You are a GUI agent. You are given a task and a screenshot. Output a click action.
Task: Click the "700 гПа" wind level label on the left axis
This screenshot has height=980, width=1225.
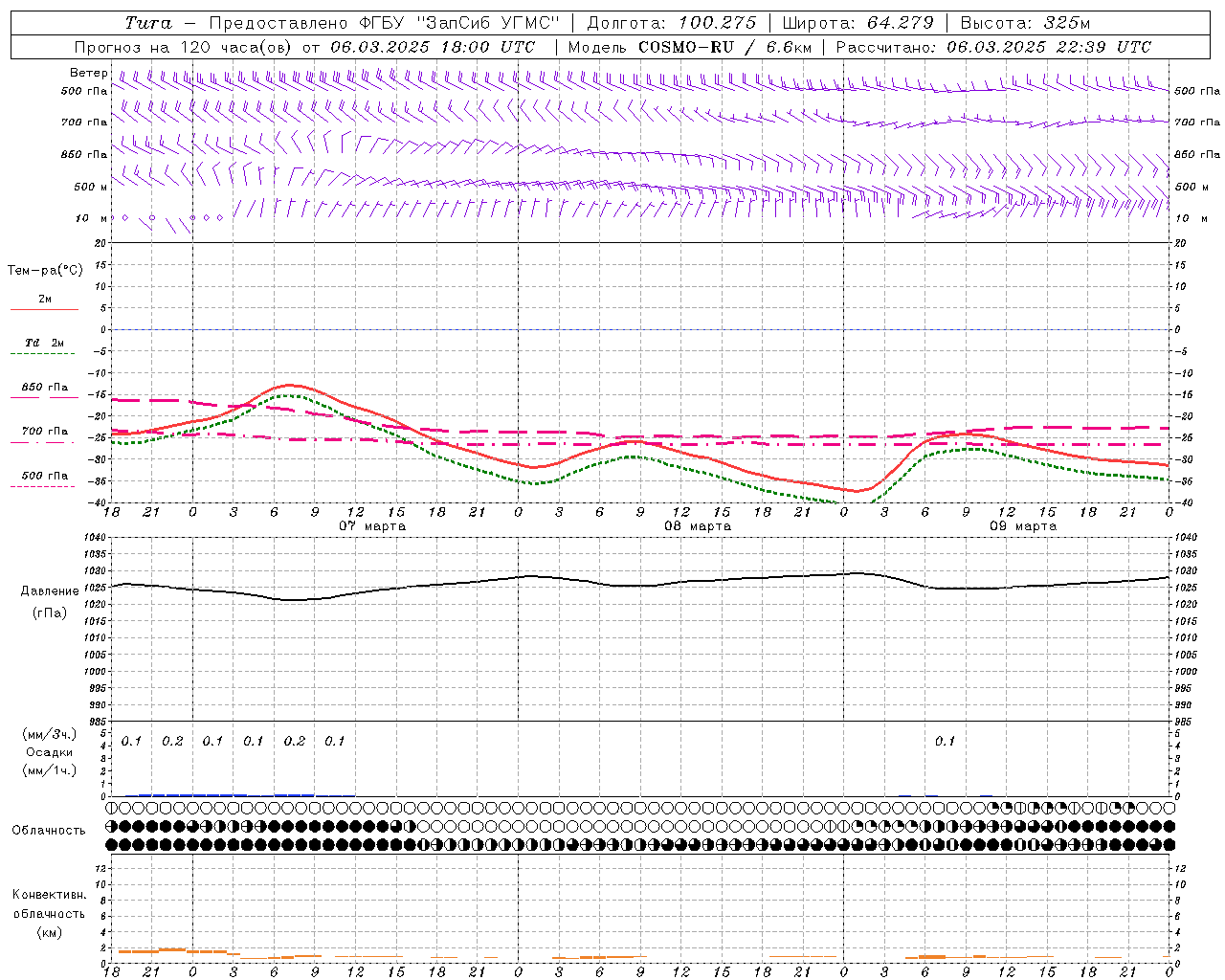(x=84, y=122)
